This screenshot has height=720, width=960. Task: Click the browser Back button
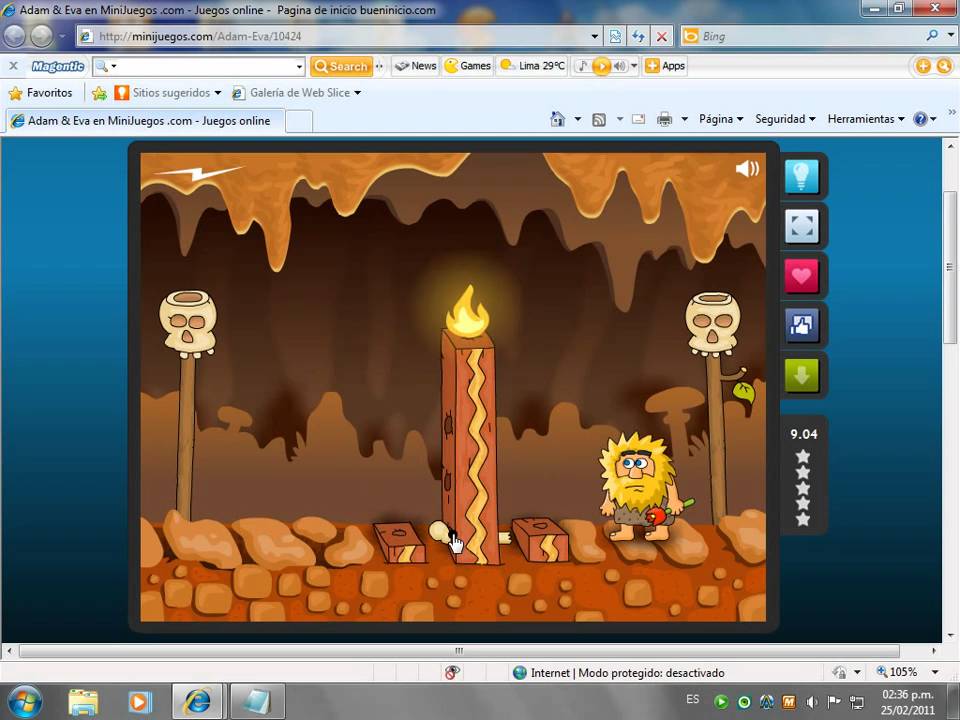[x=15, y=36]
